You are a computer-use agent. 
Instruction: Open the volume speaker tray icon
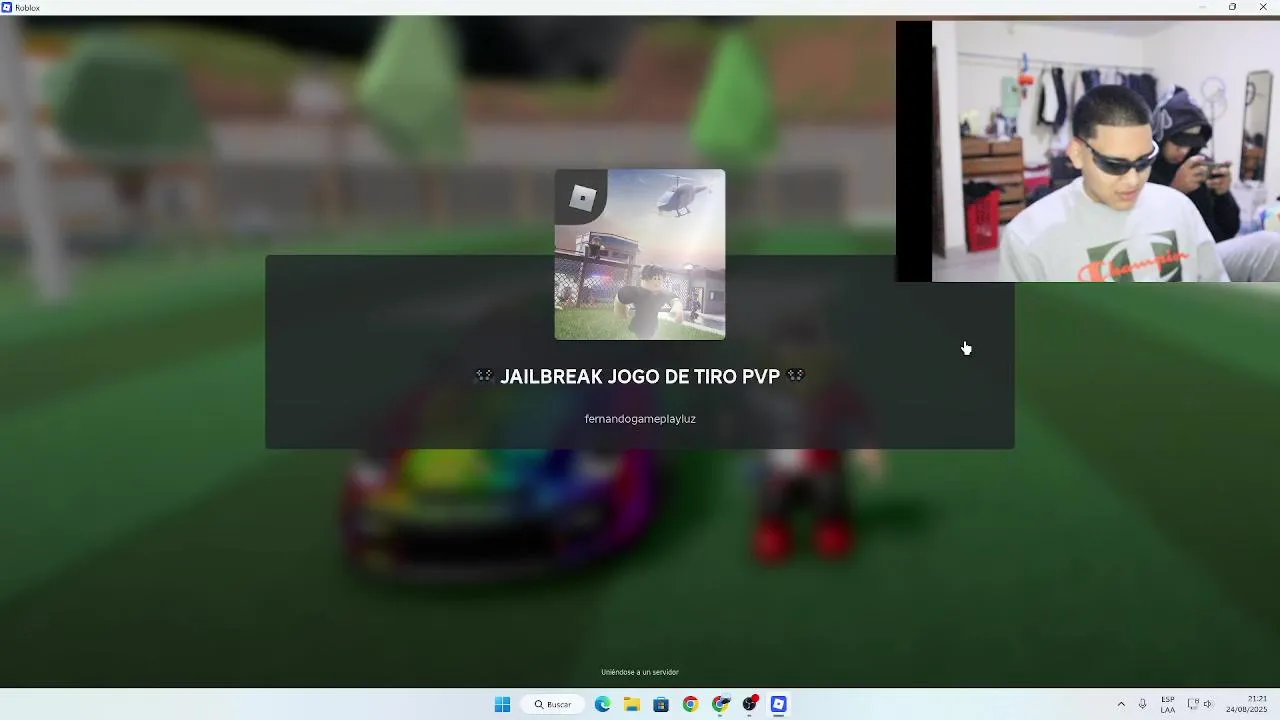[x=1208, y=704]
